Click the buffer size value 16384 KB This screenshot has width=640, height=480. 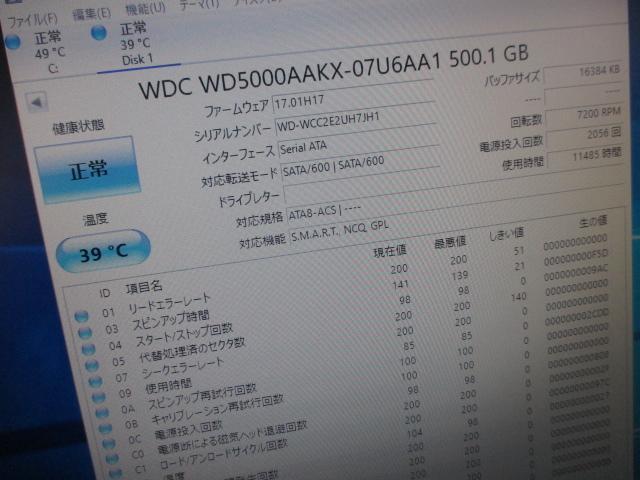pos(583,74)
